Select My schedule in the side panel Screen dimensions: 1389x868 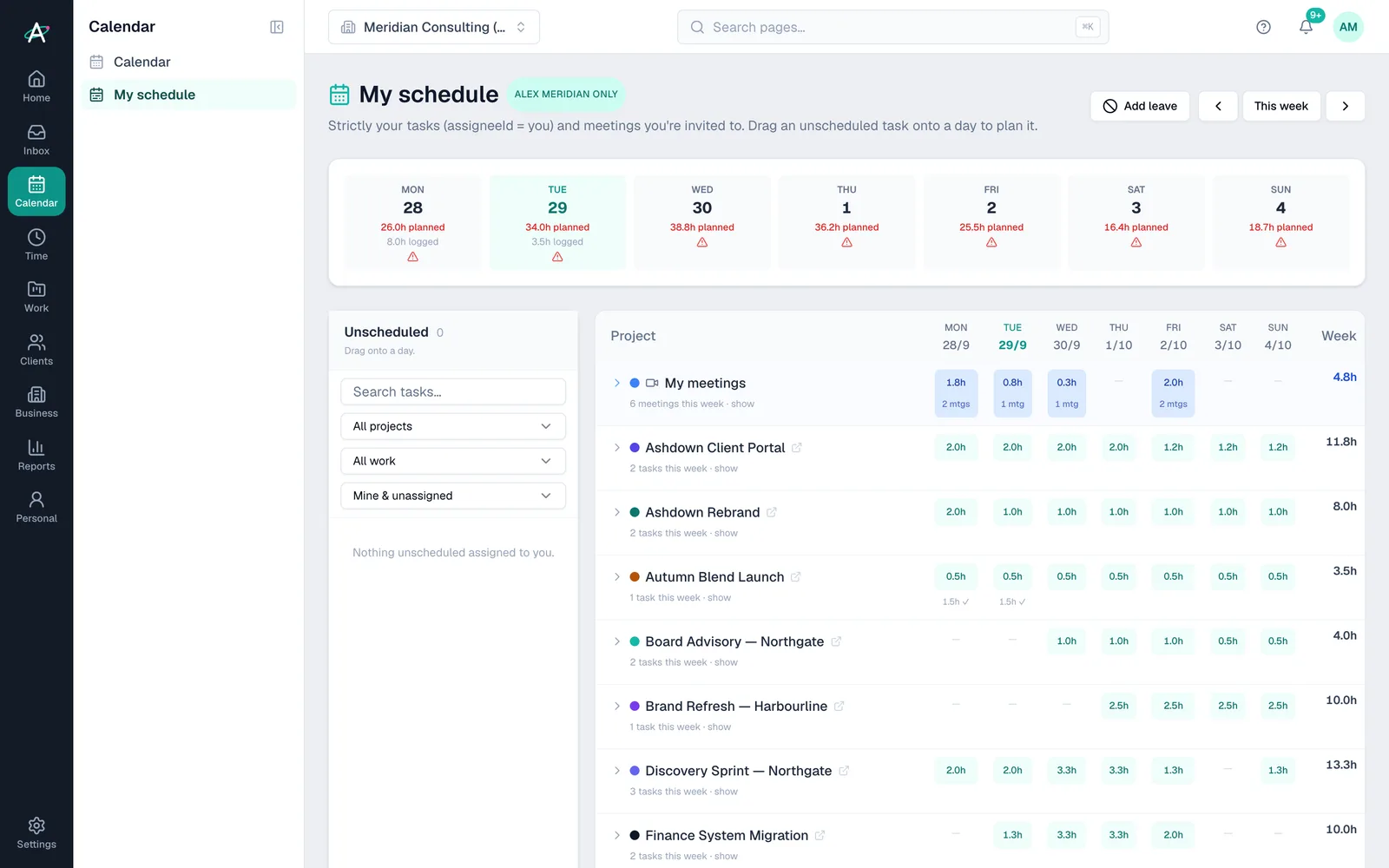tap(189, 95)
